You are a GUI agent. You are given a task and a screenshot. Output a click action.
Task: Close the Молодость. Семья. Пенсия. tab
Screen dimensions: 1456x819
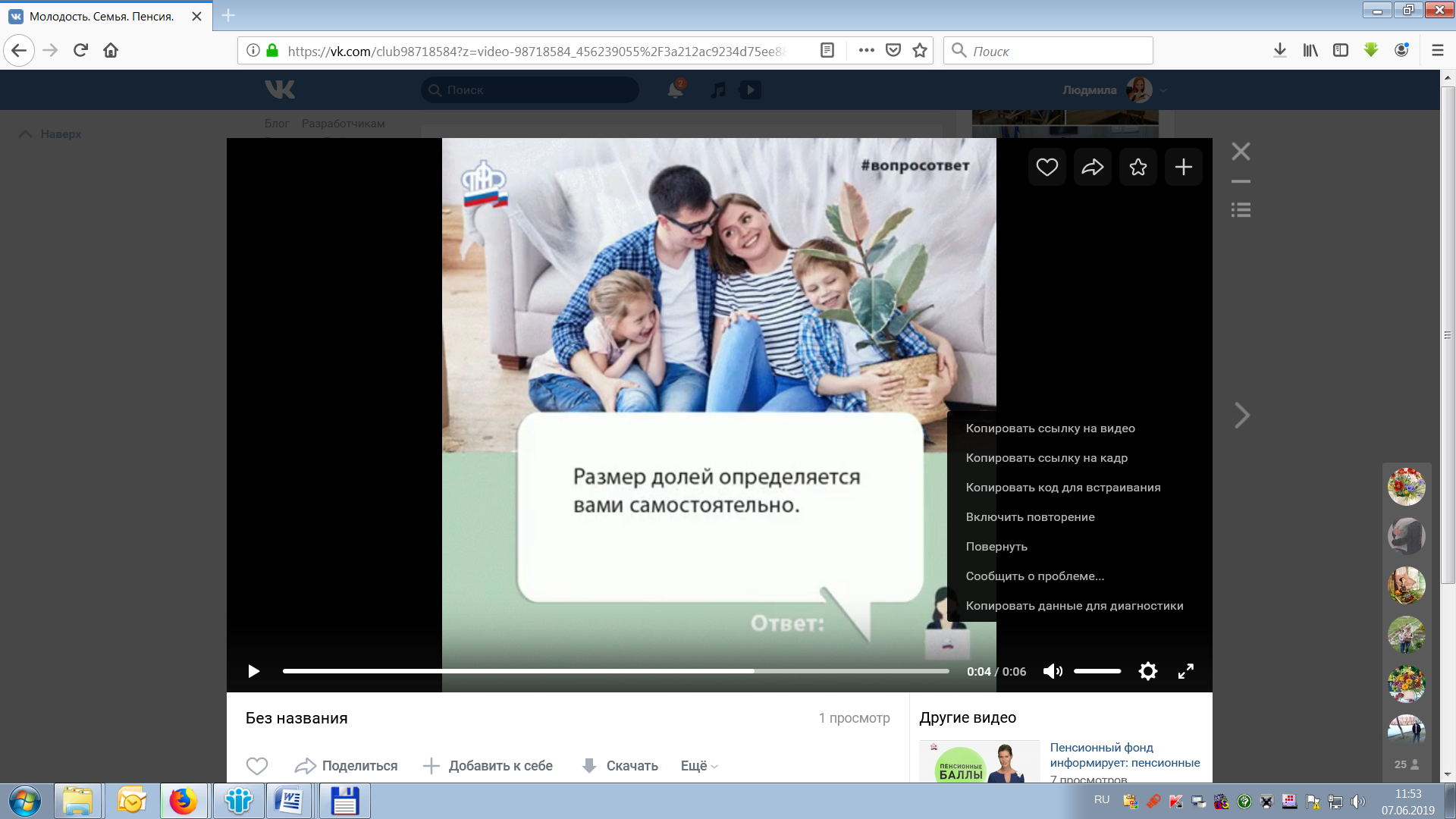tap(196, 16)
